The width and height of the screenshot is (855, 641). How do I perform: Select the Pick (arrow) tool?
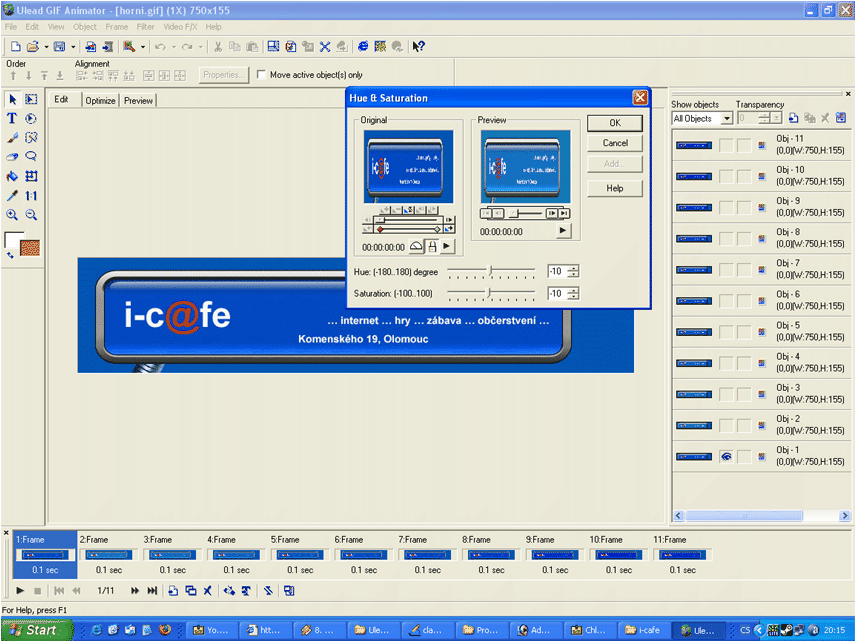pos(13,99)
